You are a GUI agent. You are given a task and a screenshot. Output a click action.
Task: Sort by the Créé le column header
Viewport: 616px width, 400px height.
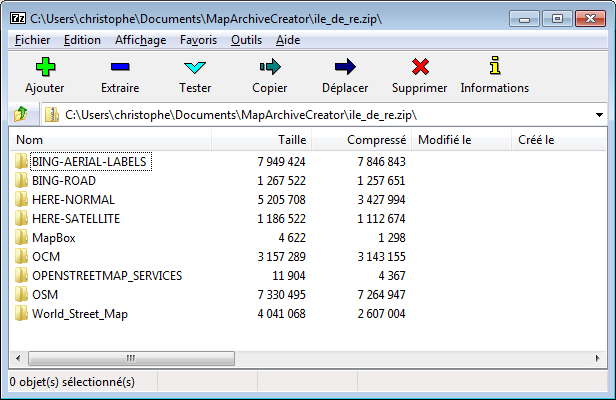[559, 139]
